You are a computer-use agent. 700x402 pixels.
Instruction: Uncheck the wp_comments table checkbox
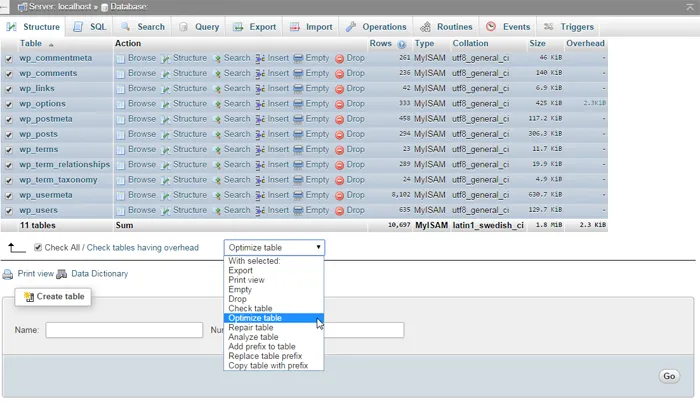[x=10, y=73]
